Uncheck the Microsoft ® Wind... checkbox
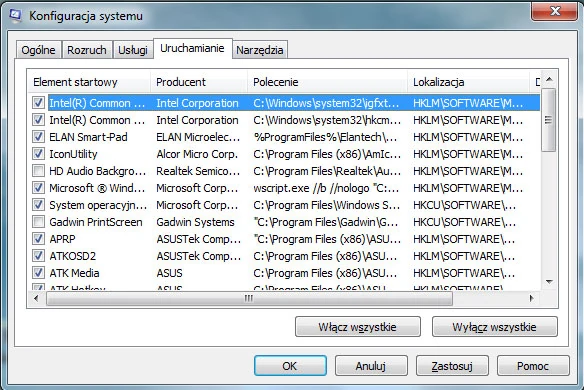Screen dimensions: 584x390 [38, 187]
